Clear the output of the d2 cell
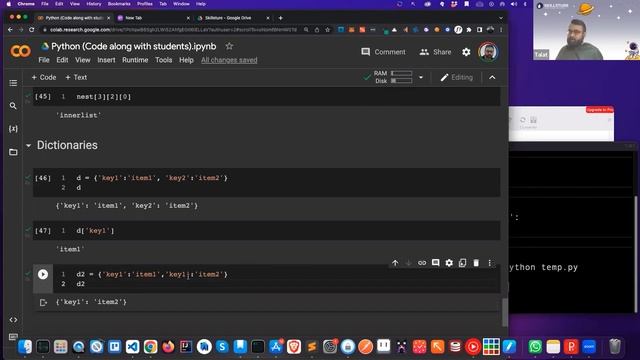Viewport: 640px width, 360px height. click(43, 302)
